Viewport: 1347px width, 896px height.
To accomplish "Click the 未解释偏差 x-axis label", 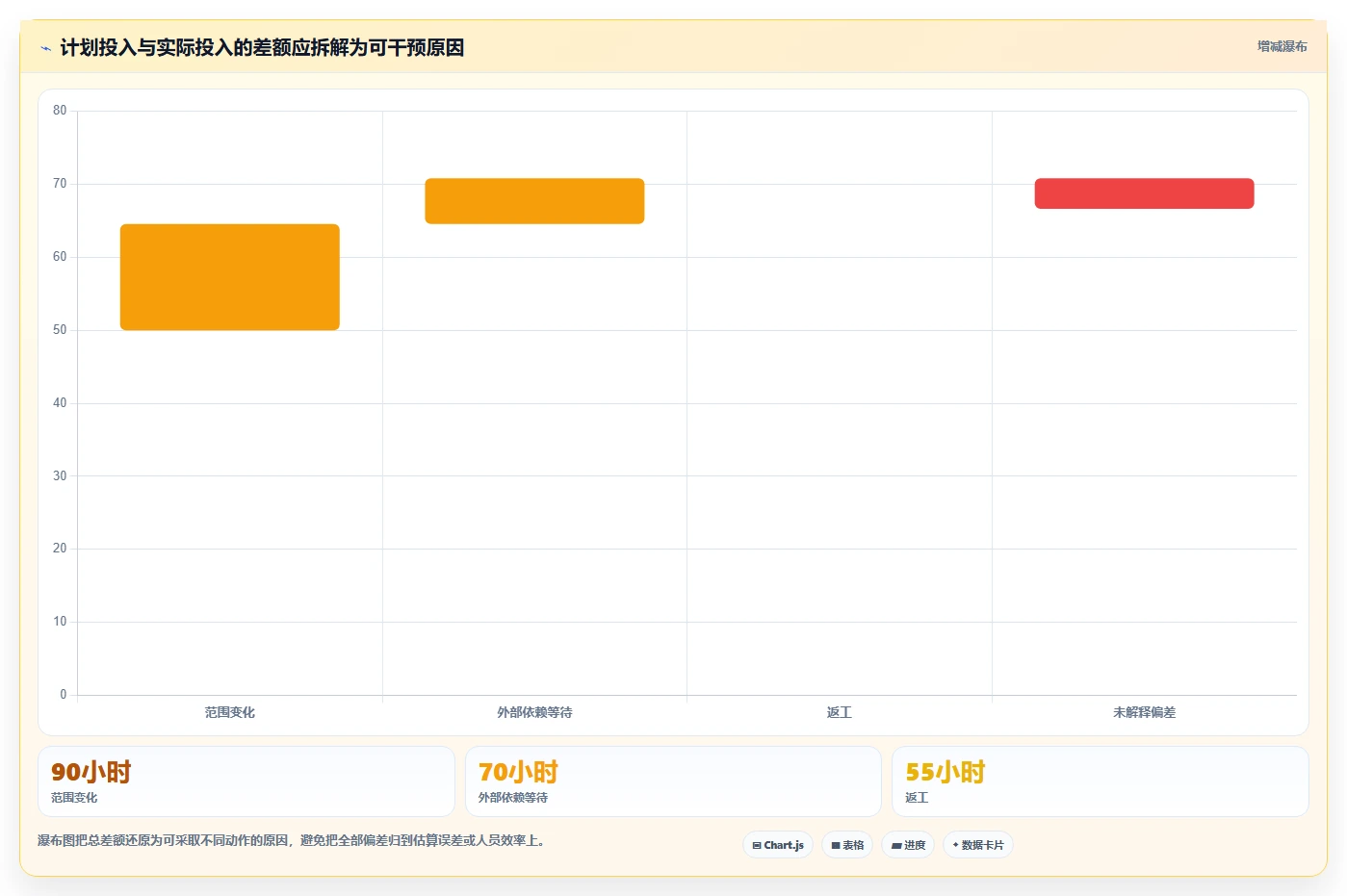I will pyautogui.click(x=1144, y=712).
